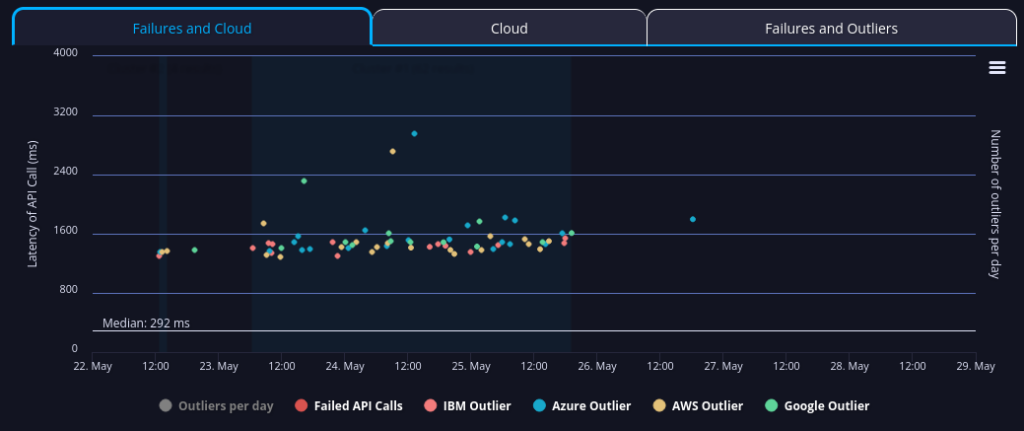Click the Latency of API Call (ms) axis title
The height and width of the screenshot is (431, 1024).
(33, 204)
